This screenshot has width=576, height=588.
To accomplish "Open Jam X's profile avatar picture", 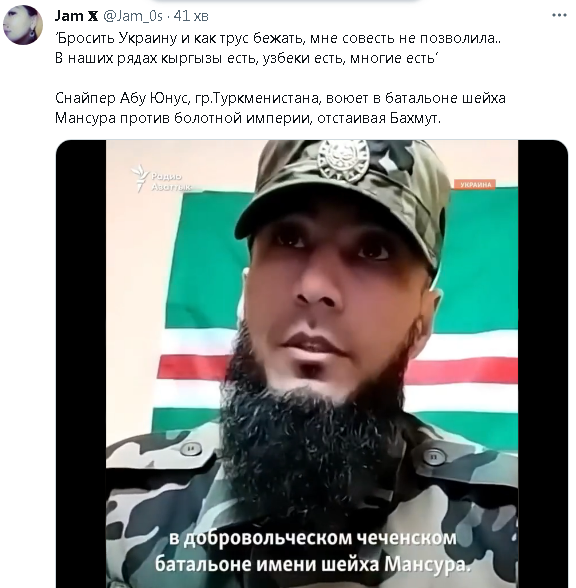I will click(22, 25).
